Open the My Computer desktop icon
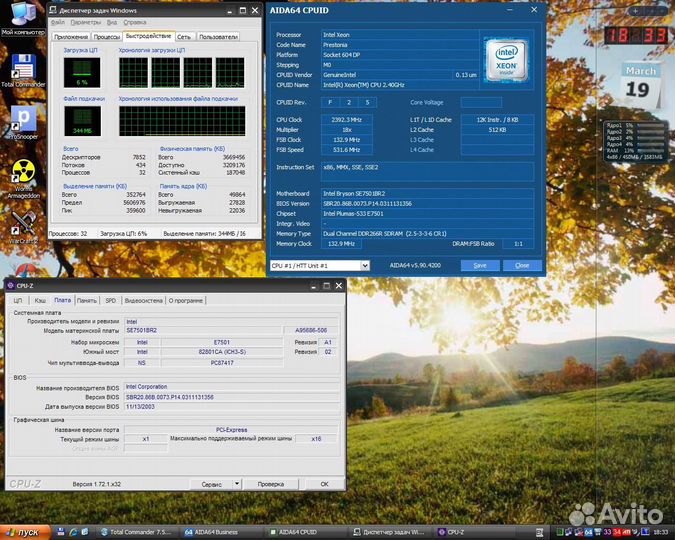 point(23,18)
